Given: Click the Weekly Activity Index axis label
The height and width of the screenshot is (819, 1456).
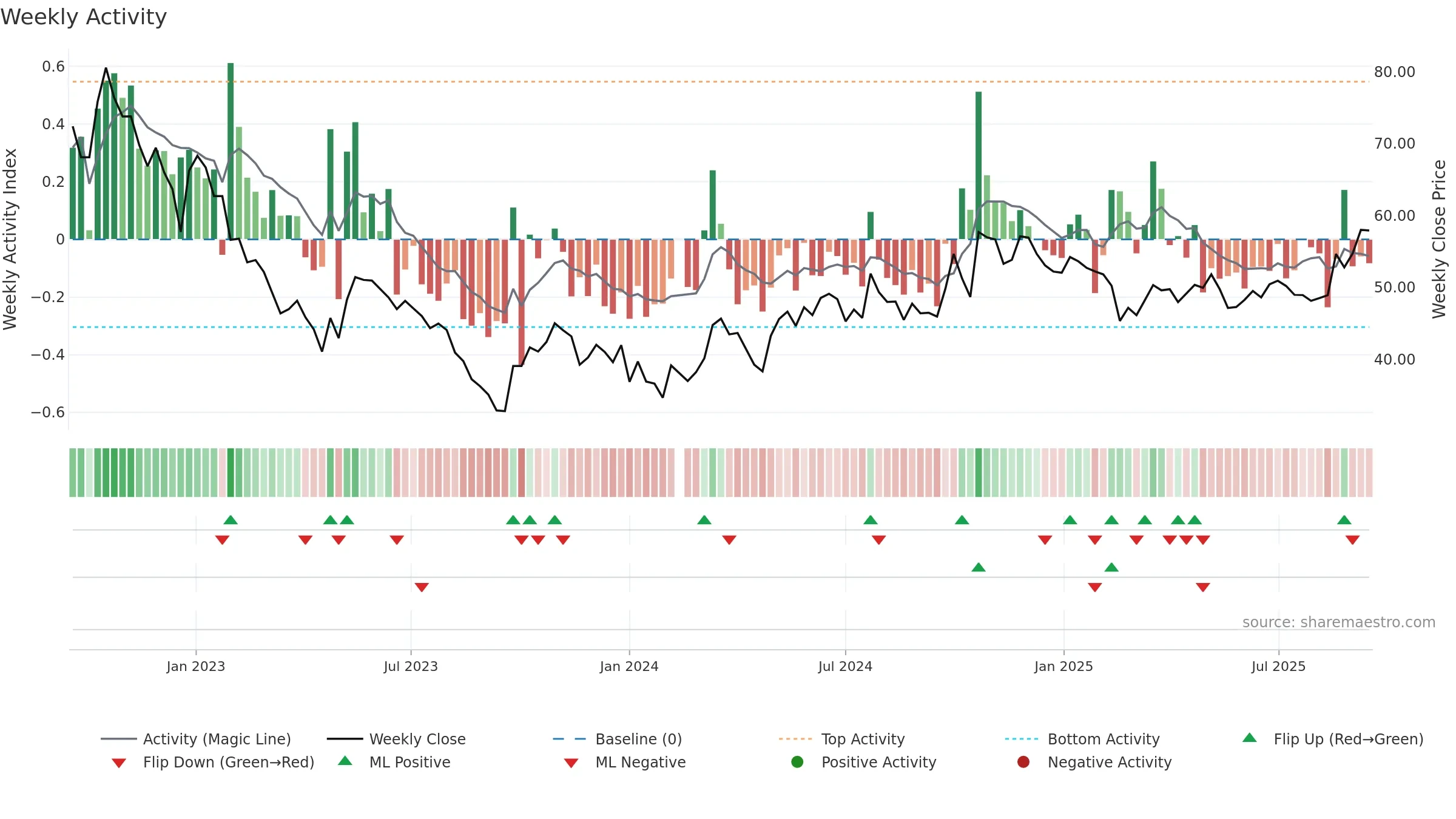Looking at the screenshot, I should click(10, 239).
